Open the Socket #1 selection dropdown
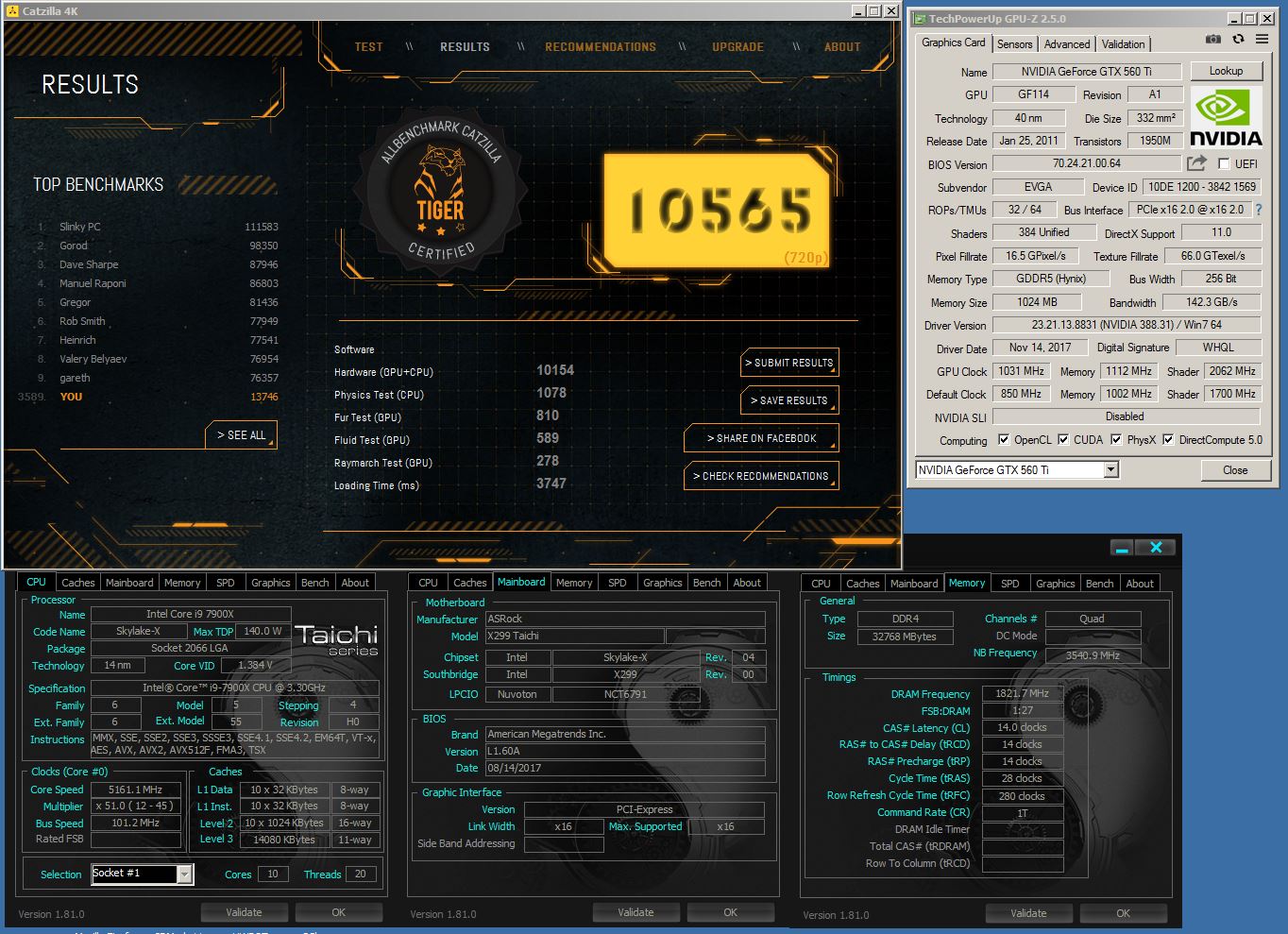This screenshot has width=1288, height=934. [x=185, y=875]
